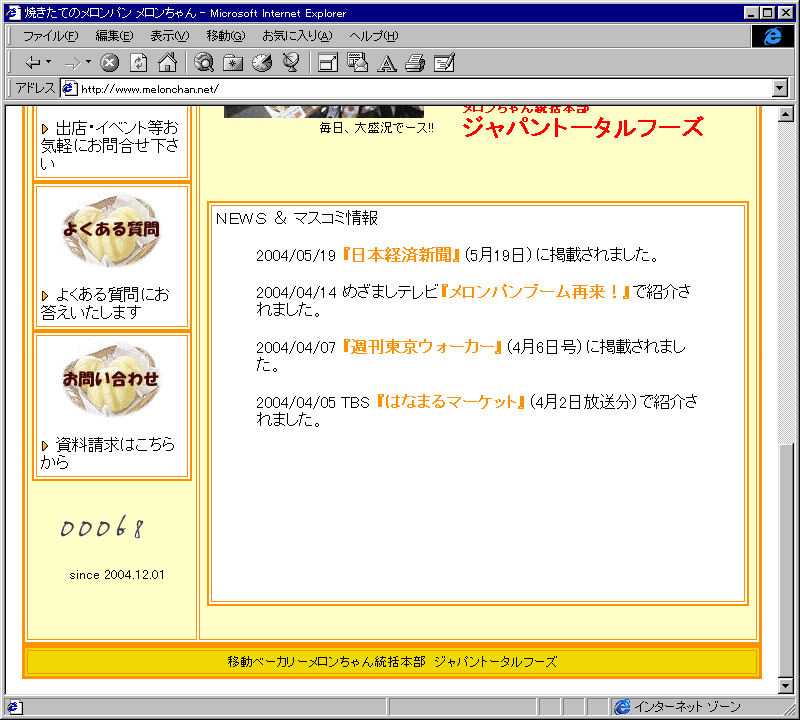800x720 pixels.
Task: Click the page icon in the address bar
Action: pyautogui.click(x=70, y=89)
